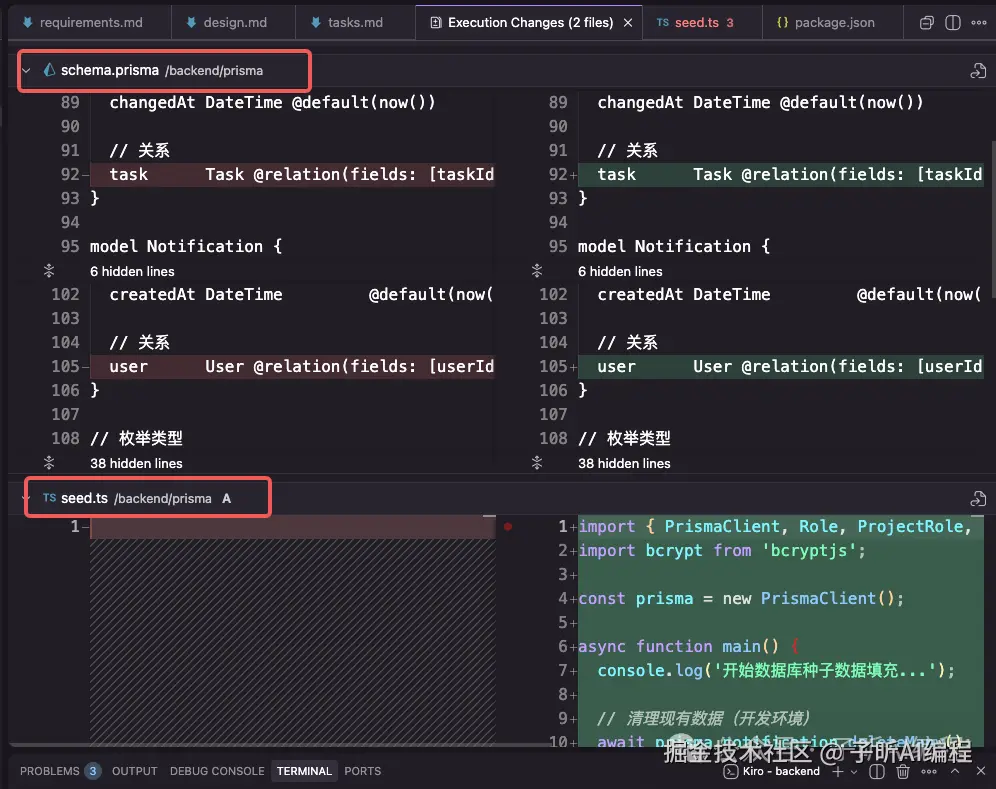Click 'const prisma = new PrismaClient();' line
Image resolution: width=996 pixels, height=789 pixels.
[x=741, y=598]
